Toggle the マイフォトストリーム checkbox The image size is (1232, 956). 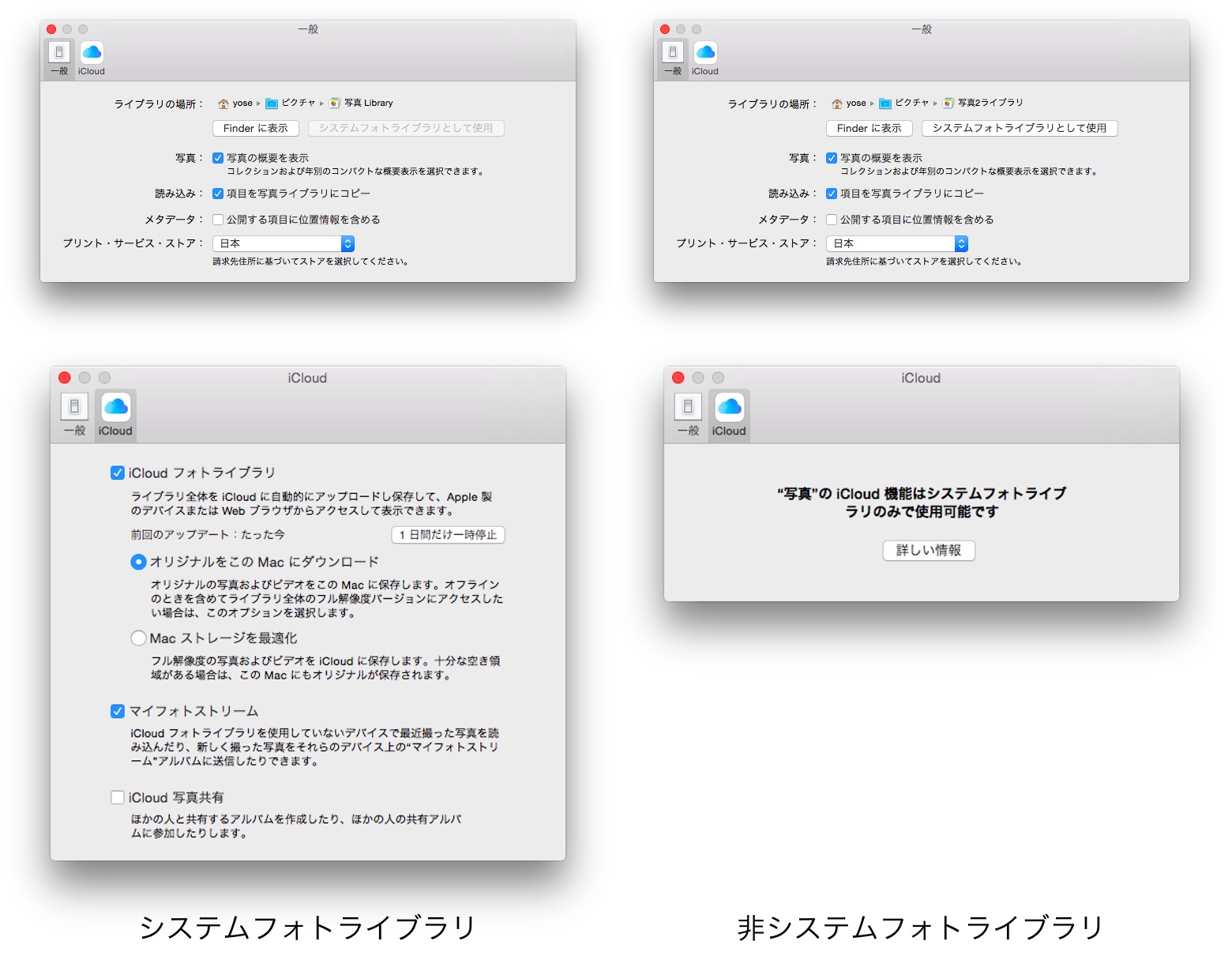118,711
